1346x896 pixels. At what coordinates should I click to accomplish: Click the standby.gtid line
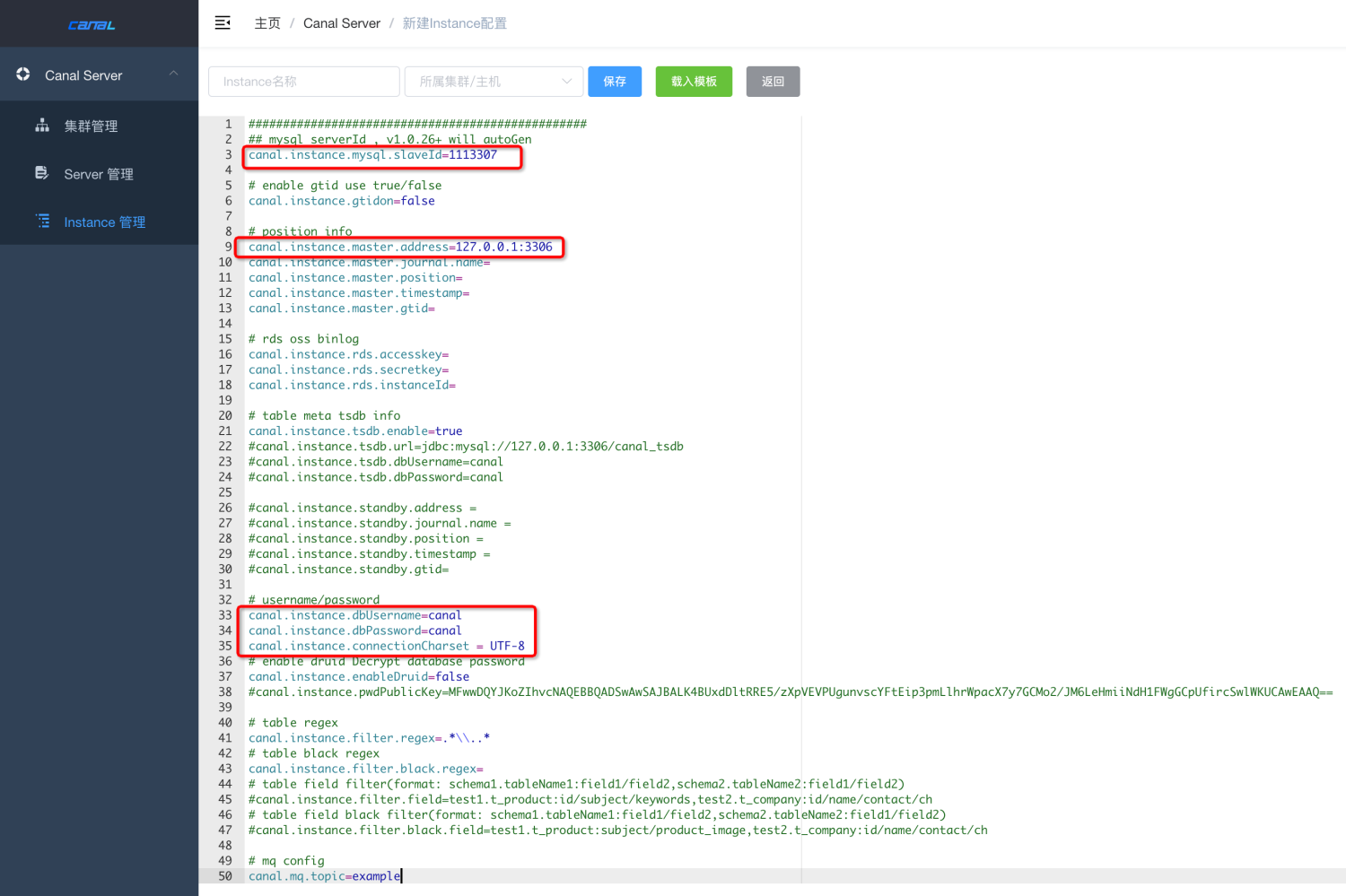point(349,570)
